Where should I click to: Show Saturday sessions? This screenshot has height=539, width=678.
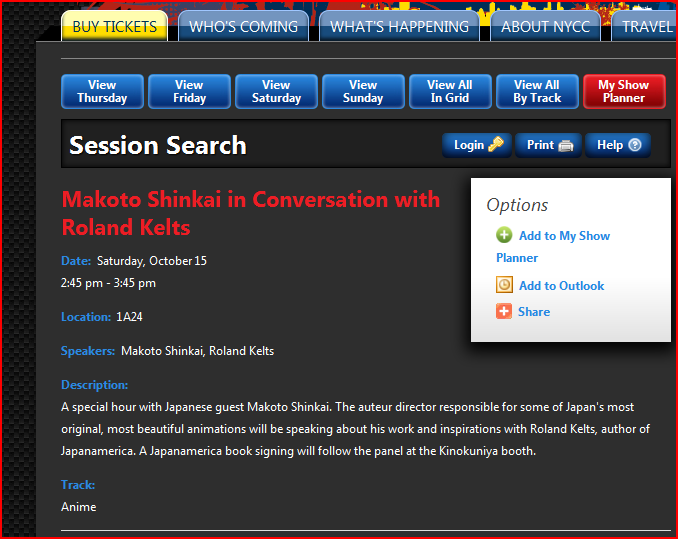[x=276, y=92]
